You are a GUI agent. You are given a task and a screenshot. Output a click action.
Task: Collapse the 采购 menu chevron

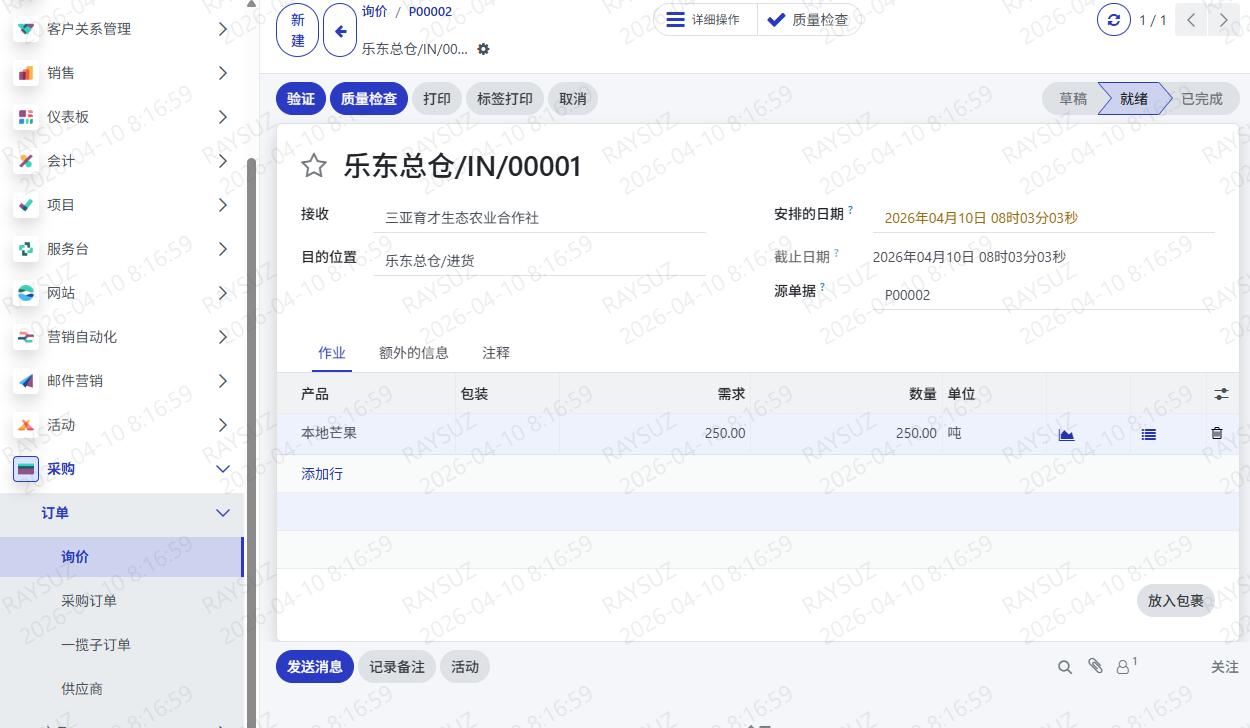222,469
